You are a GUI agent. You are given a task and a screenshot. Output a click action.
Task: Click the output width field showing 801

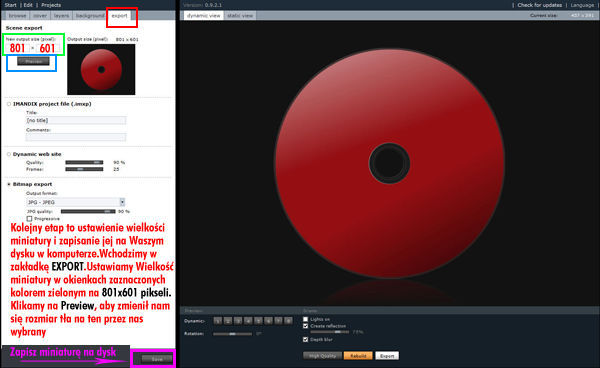[x=17, y=48]
